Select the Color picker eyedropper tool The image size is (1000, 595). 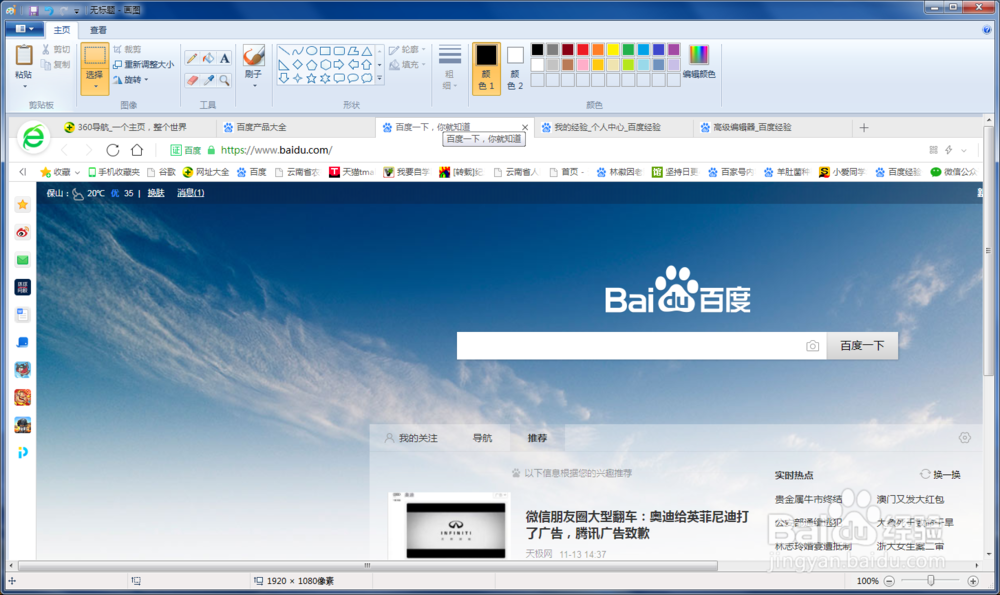tap(207, 80)
